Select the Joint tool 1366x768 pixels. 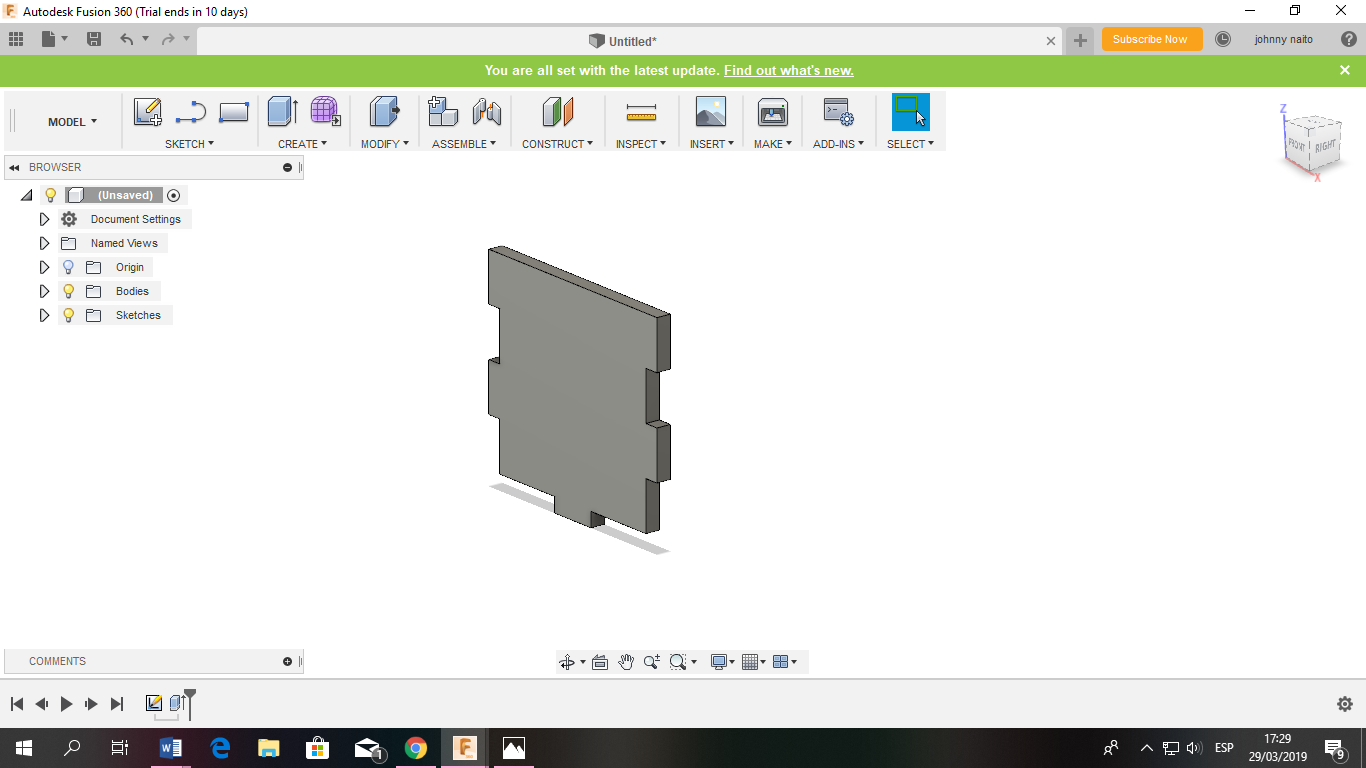pos(487,111)
